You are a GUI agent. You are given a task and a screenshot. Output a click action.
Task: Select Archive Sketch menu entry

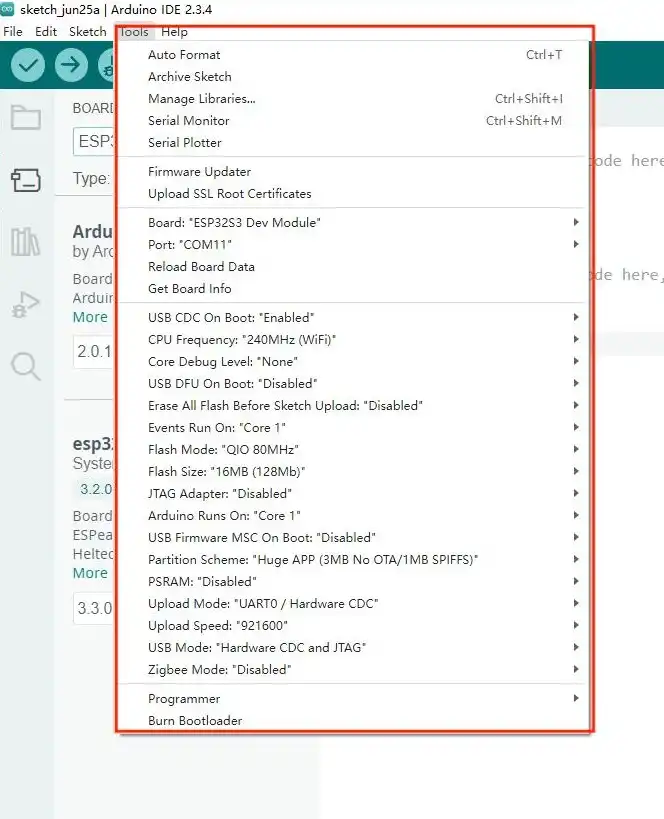click(x=353, y=77)
